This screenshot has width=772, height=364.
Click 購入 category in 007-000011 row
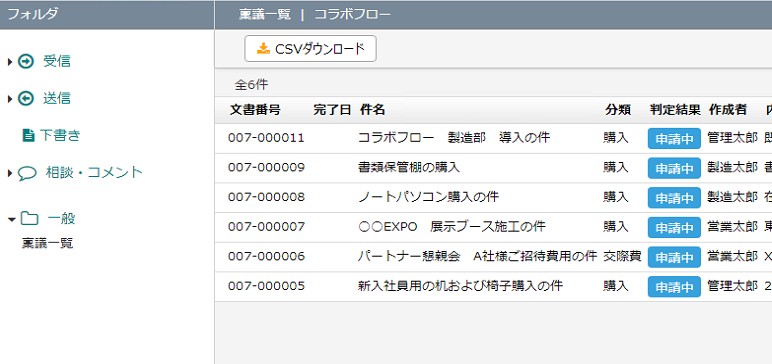616,138
